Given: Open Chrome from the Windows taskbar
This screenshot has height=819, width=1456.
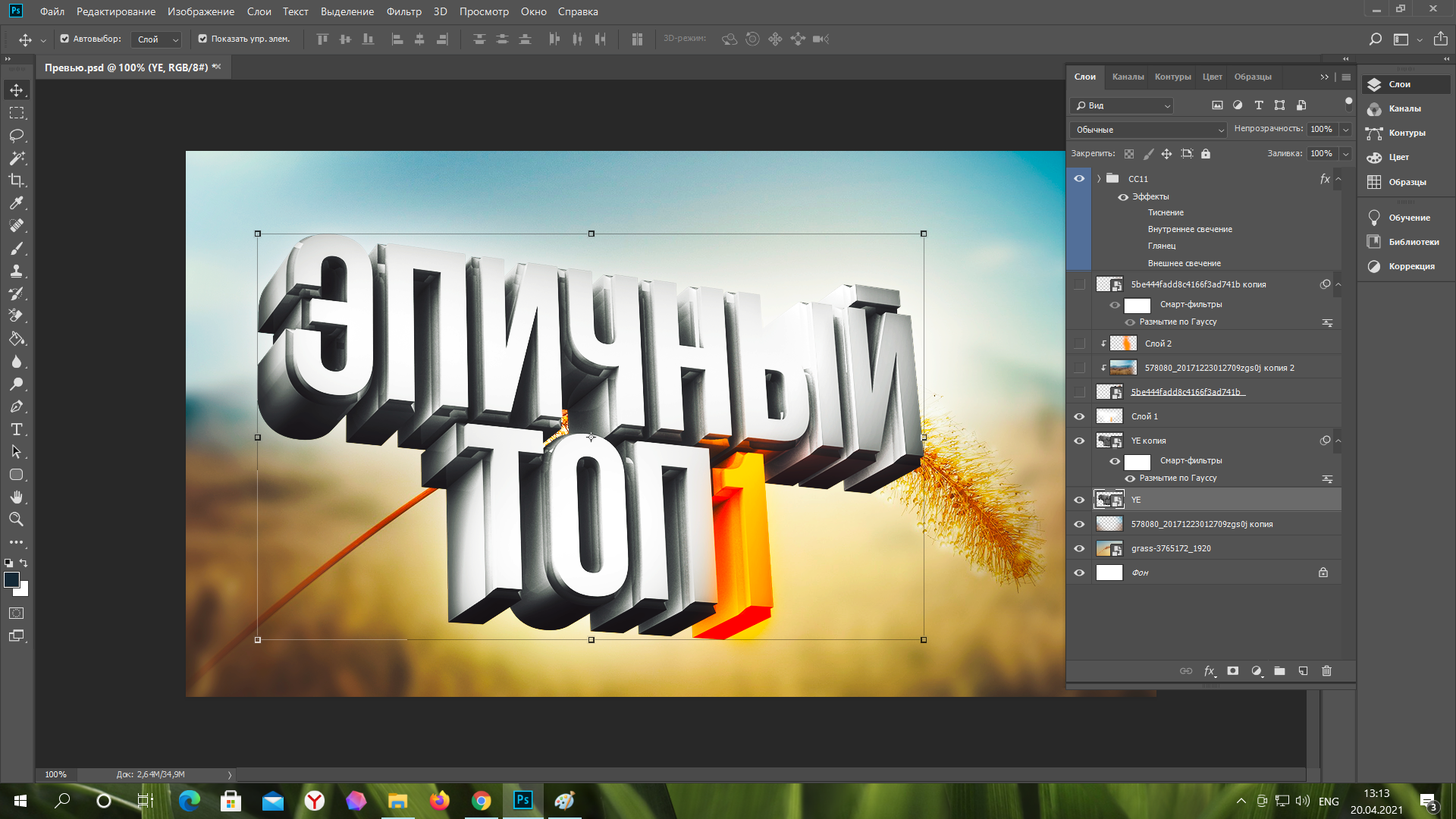Looking at the screenshot, I should click(x=482, y=801).
